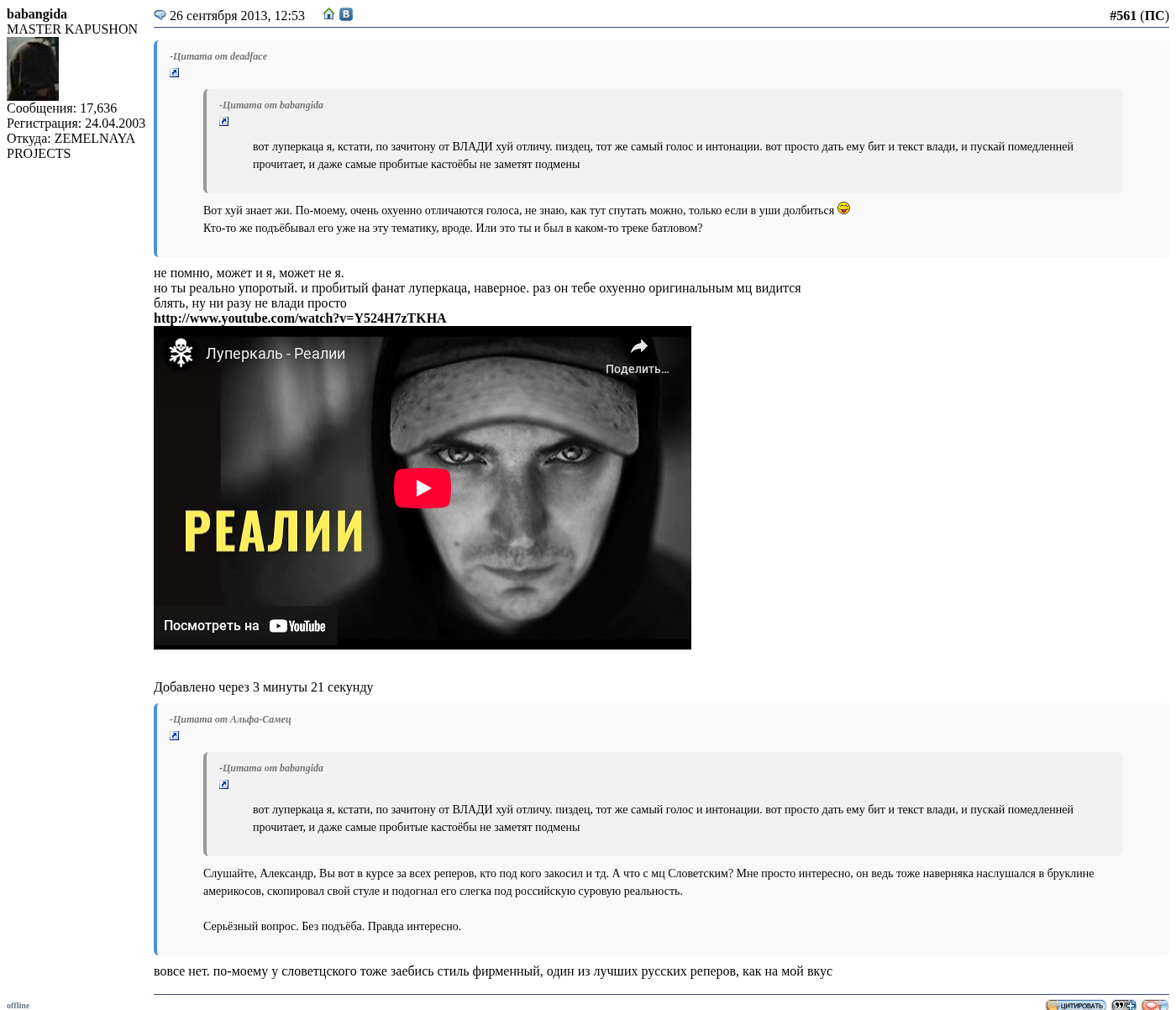Click babangida's avatar image

pos(33,69)
